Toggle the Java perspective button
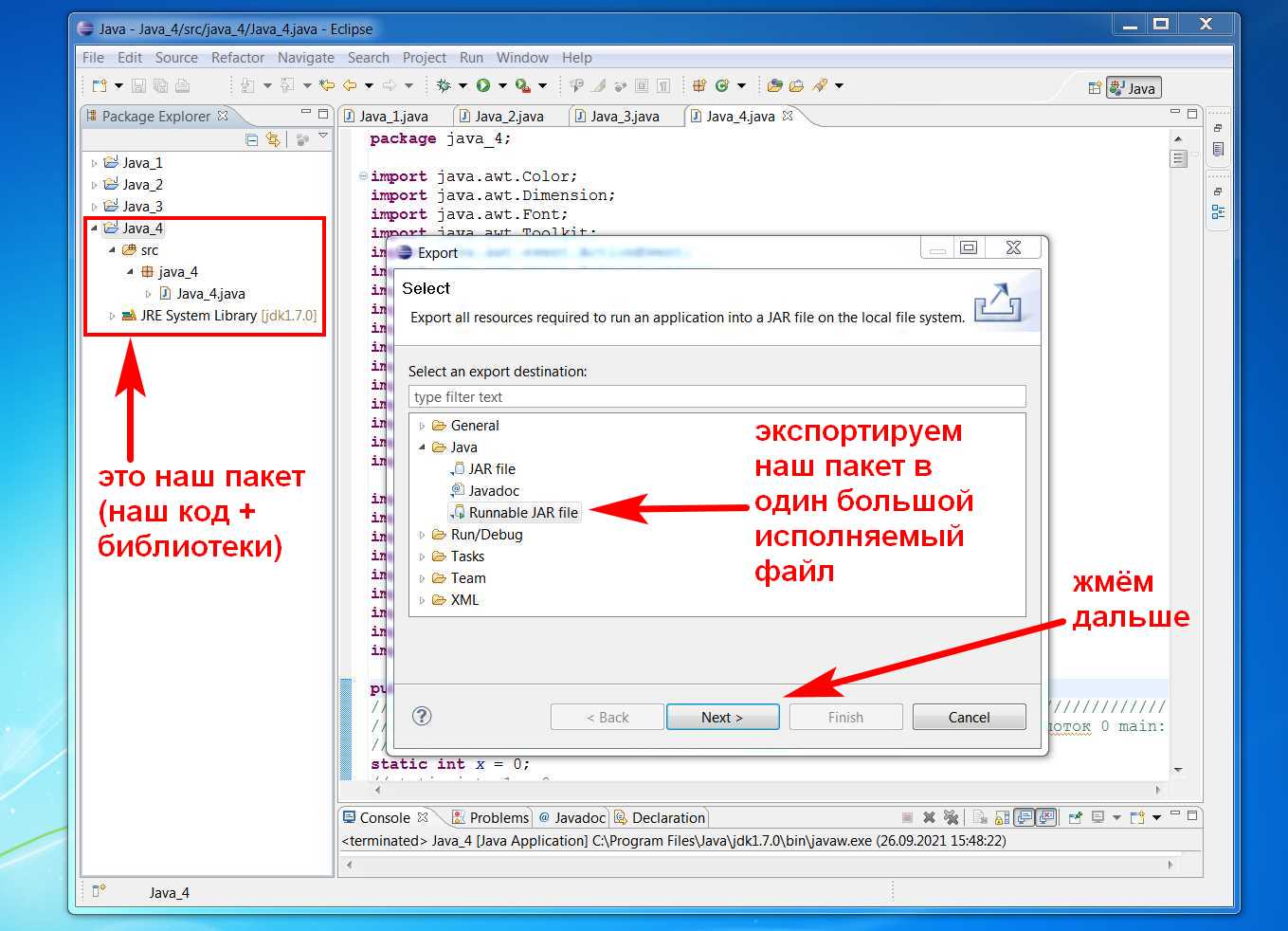 point(1134,88)
